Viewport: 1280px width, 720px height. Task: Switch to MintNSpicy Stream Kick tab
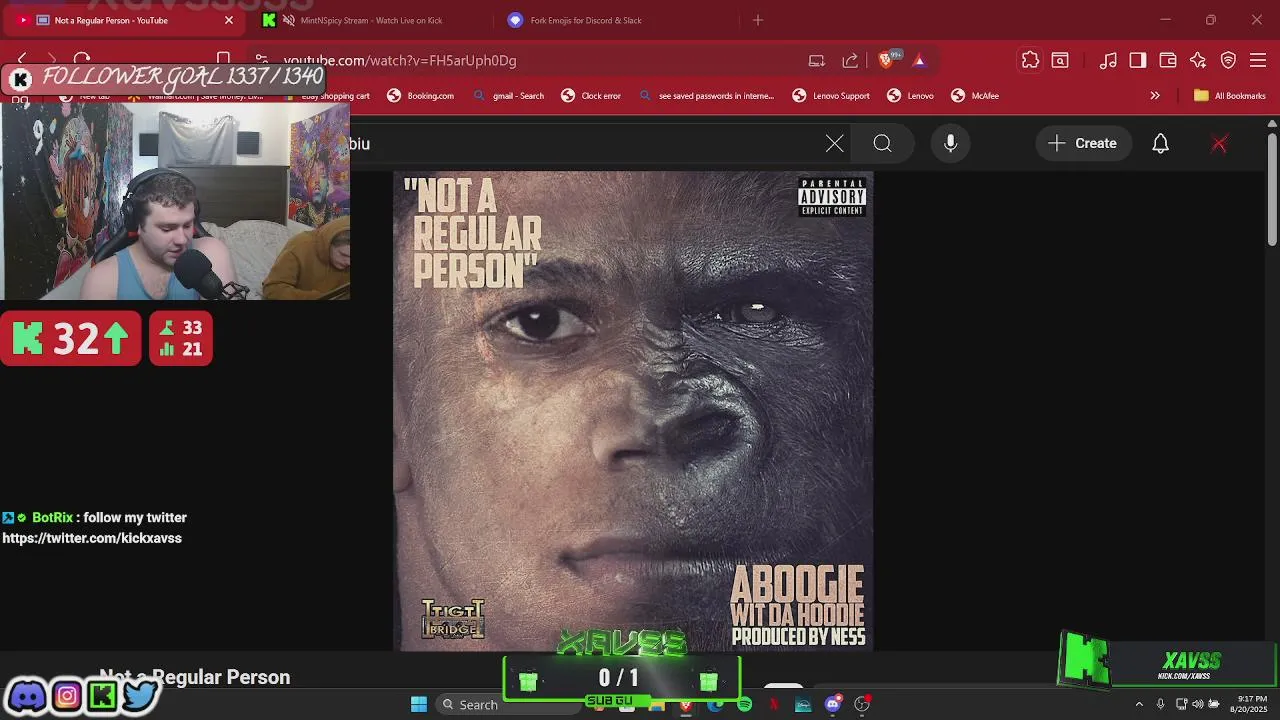[x=372, y=20]
